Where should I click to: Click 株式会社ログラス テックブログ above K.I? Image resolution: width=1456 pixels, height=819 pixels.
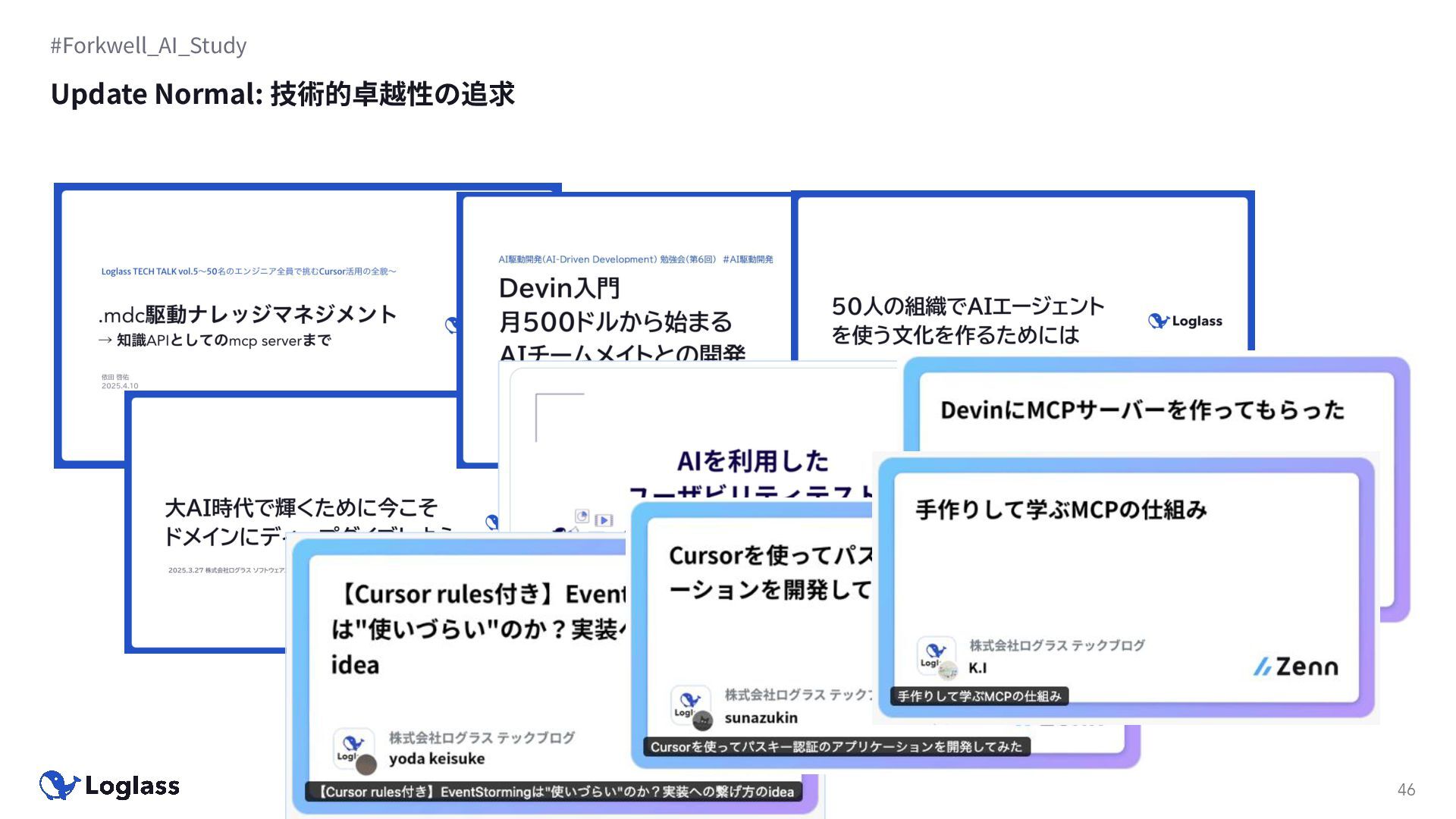click(1056, 645)
